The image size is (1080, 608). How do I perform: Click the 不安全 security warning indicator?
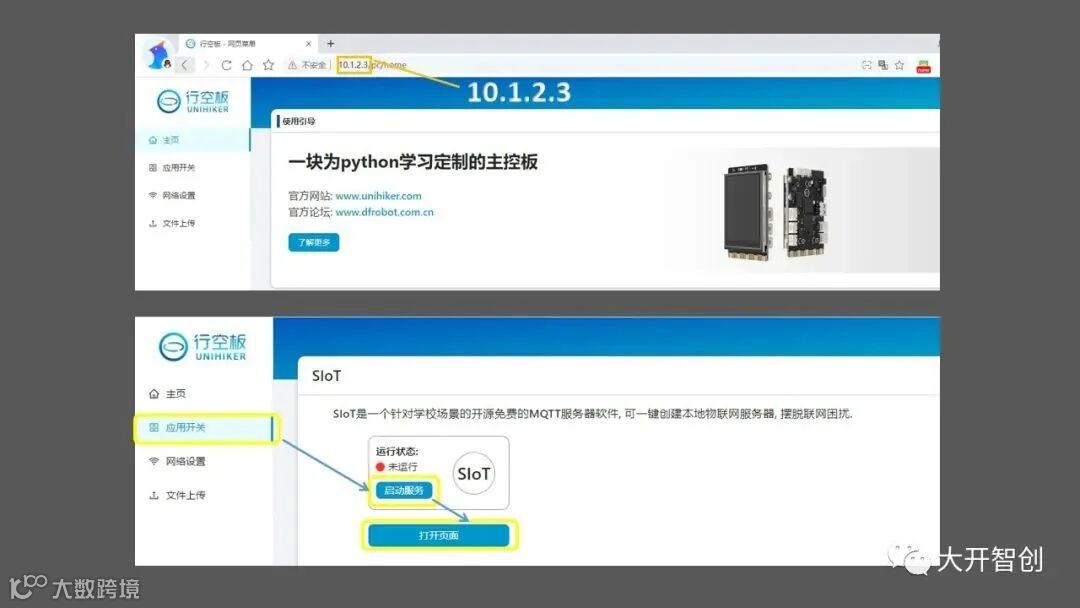[307, 65]
